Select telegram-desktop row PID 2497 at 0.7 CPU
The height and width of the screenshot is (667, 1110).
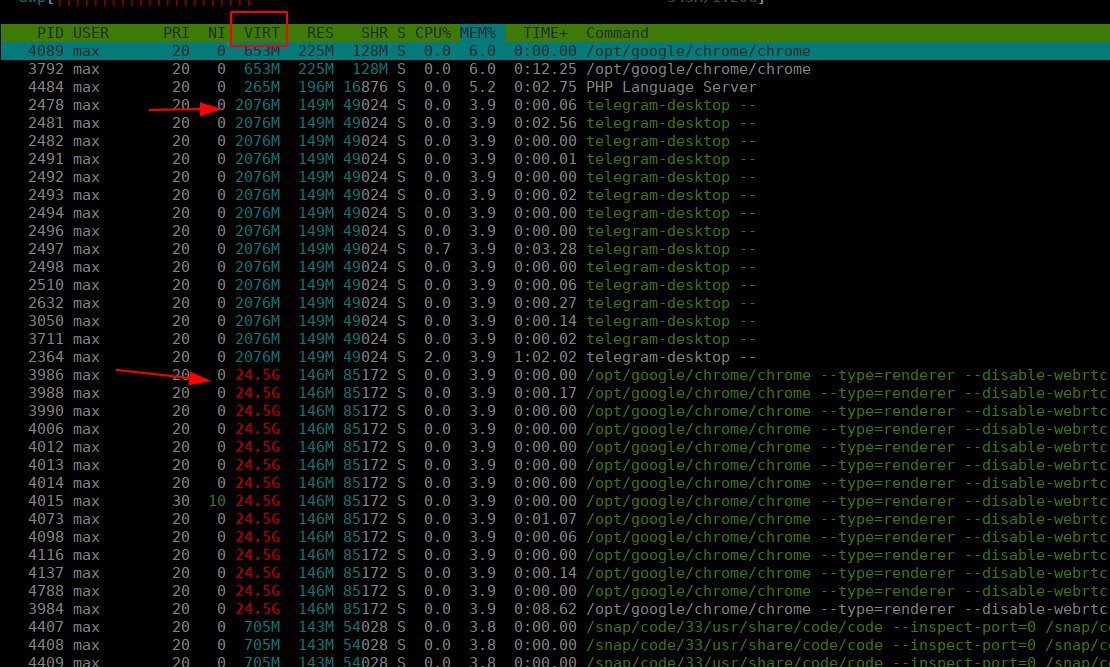point(555,249)
